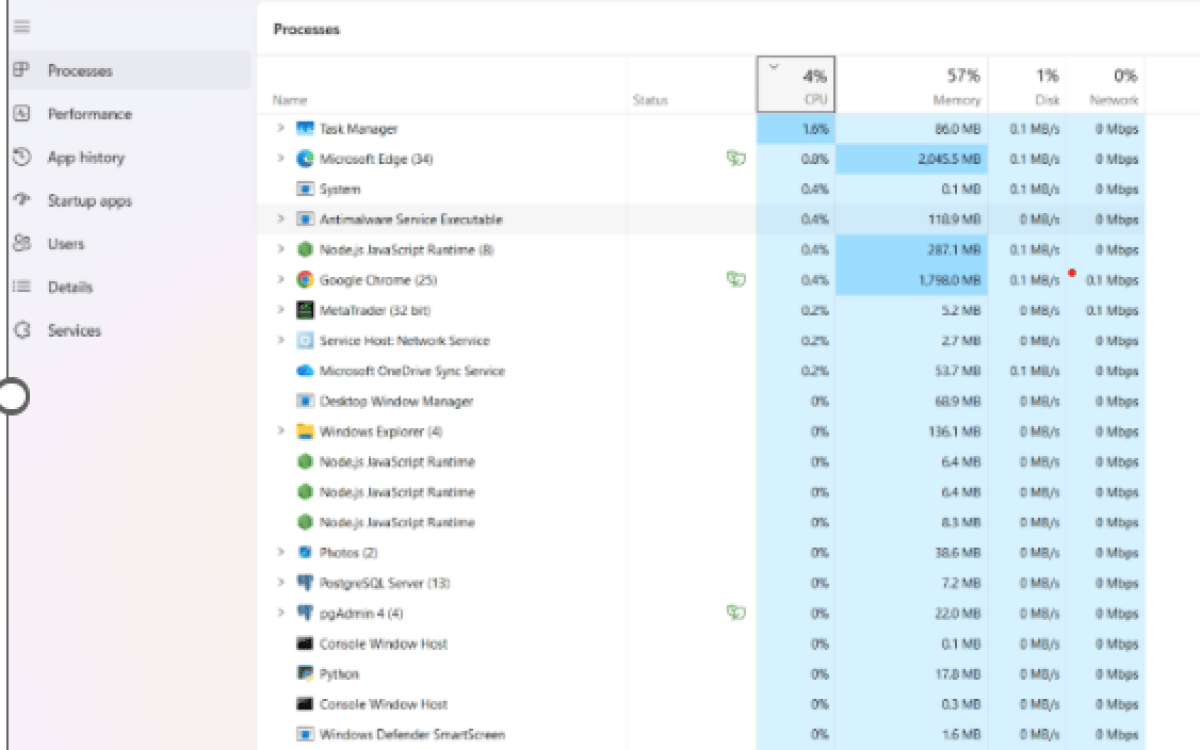Screen dimensions: 1200x750
Task: Click the Details list icon
Action: [x=21, y=287]
